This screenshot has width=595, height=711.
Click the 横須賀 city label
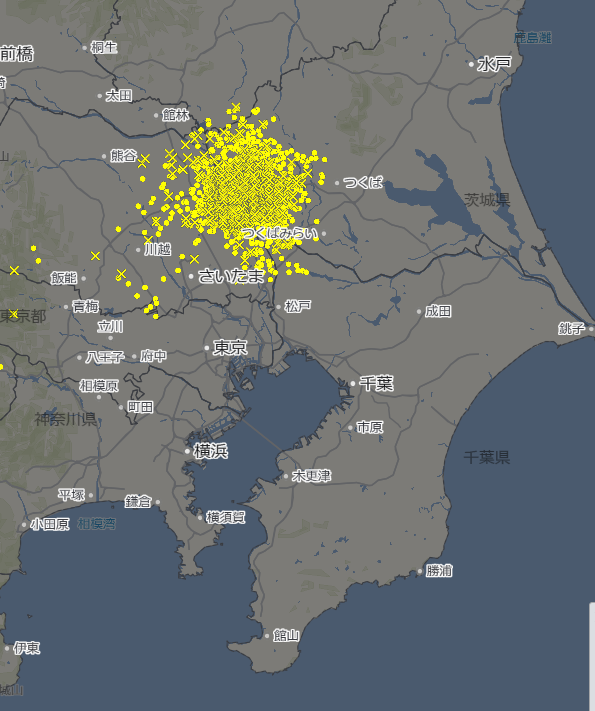226,517
